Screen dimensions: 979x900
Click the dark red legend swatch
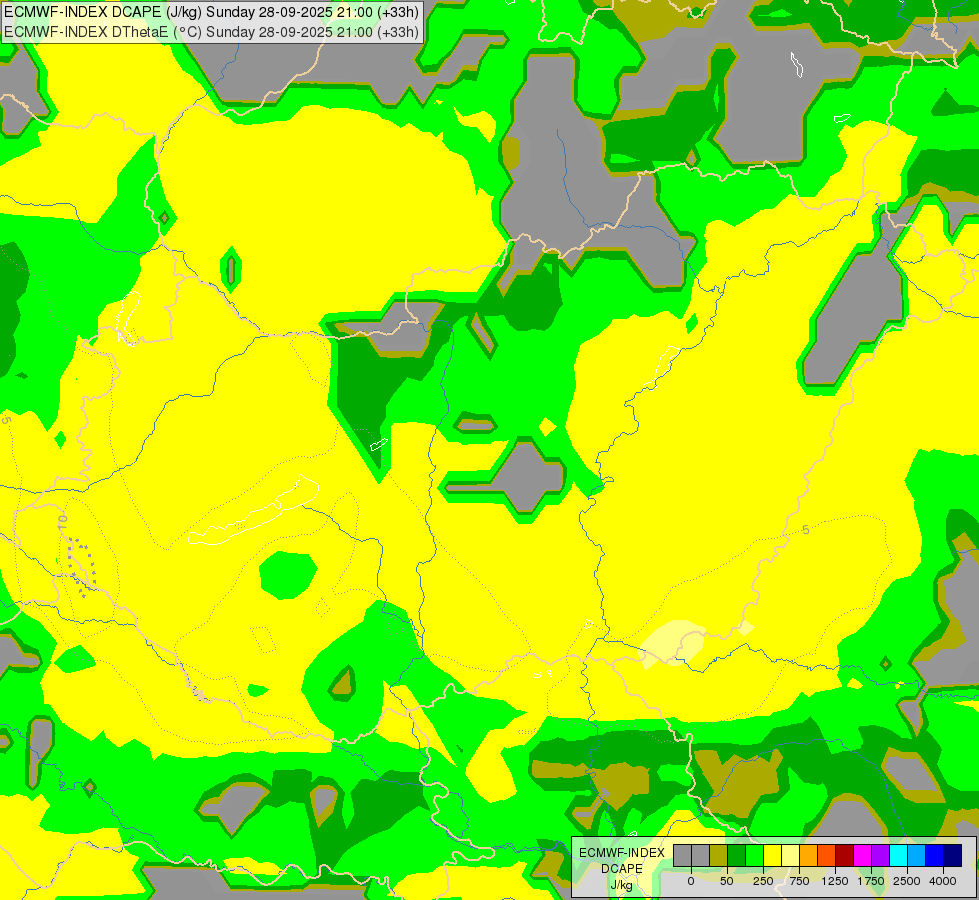845,856
